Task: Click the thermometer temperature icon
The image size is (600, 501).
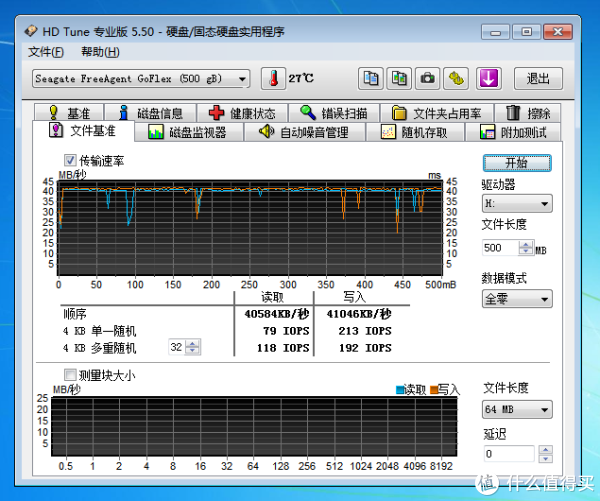Action: pyautogui.click(x=273, y=78)
